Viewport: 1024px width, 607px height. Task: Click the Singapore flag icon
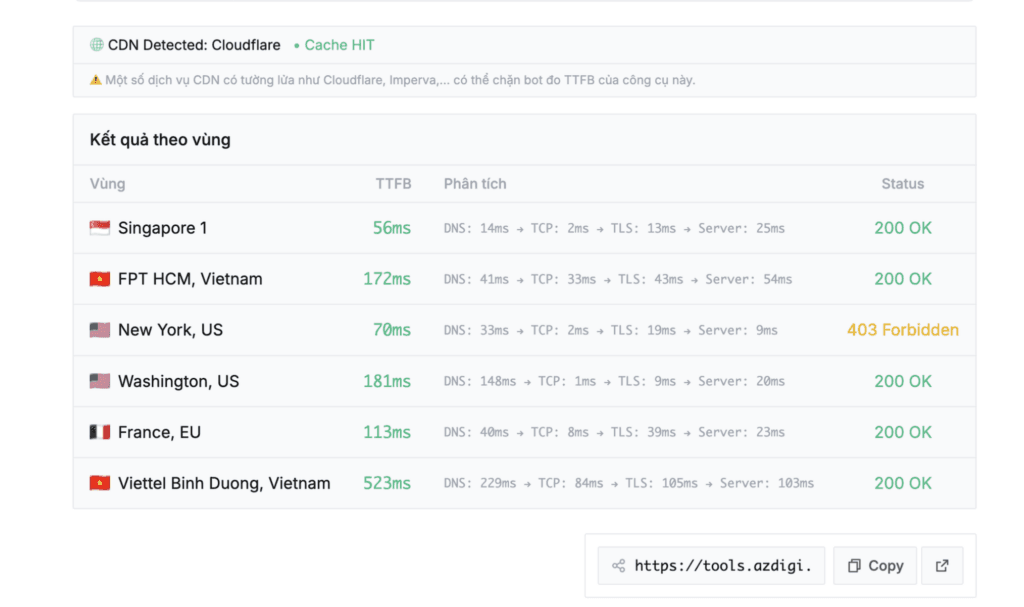click(x=99, y=228)
